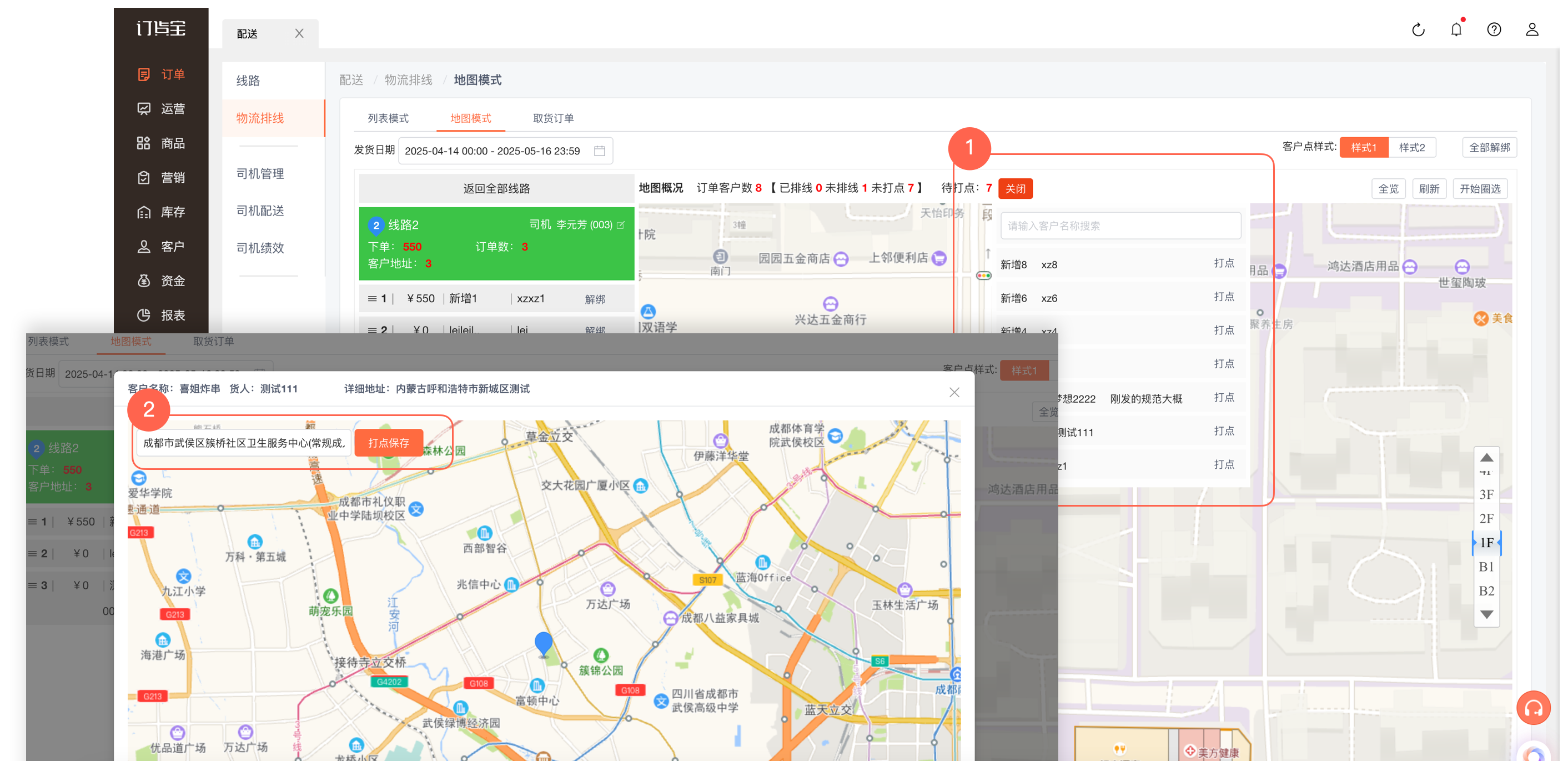Click floor selector down arrow
The image size is (1568, 761).
pos(1486,614)
